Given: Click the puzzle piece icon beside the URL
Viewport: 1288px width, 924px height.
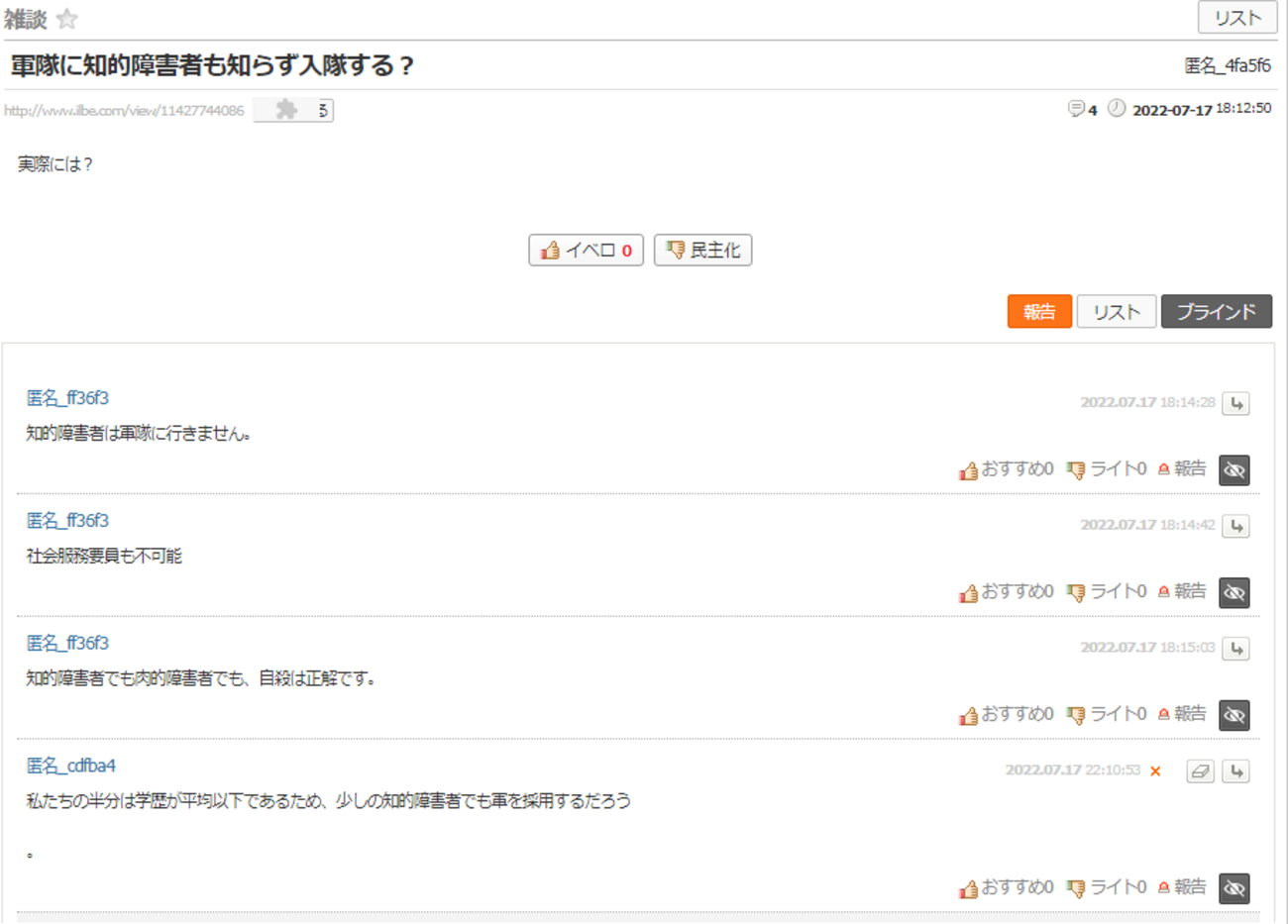Looking at the screenshot, I should click(287, 110).
